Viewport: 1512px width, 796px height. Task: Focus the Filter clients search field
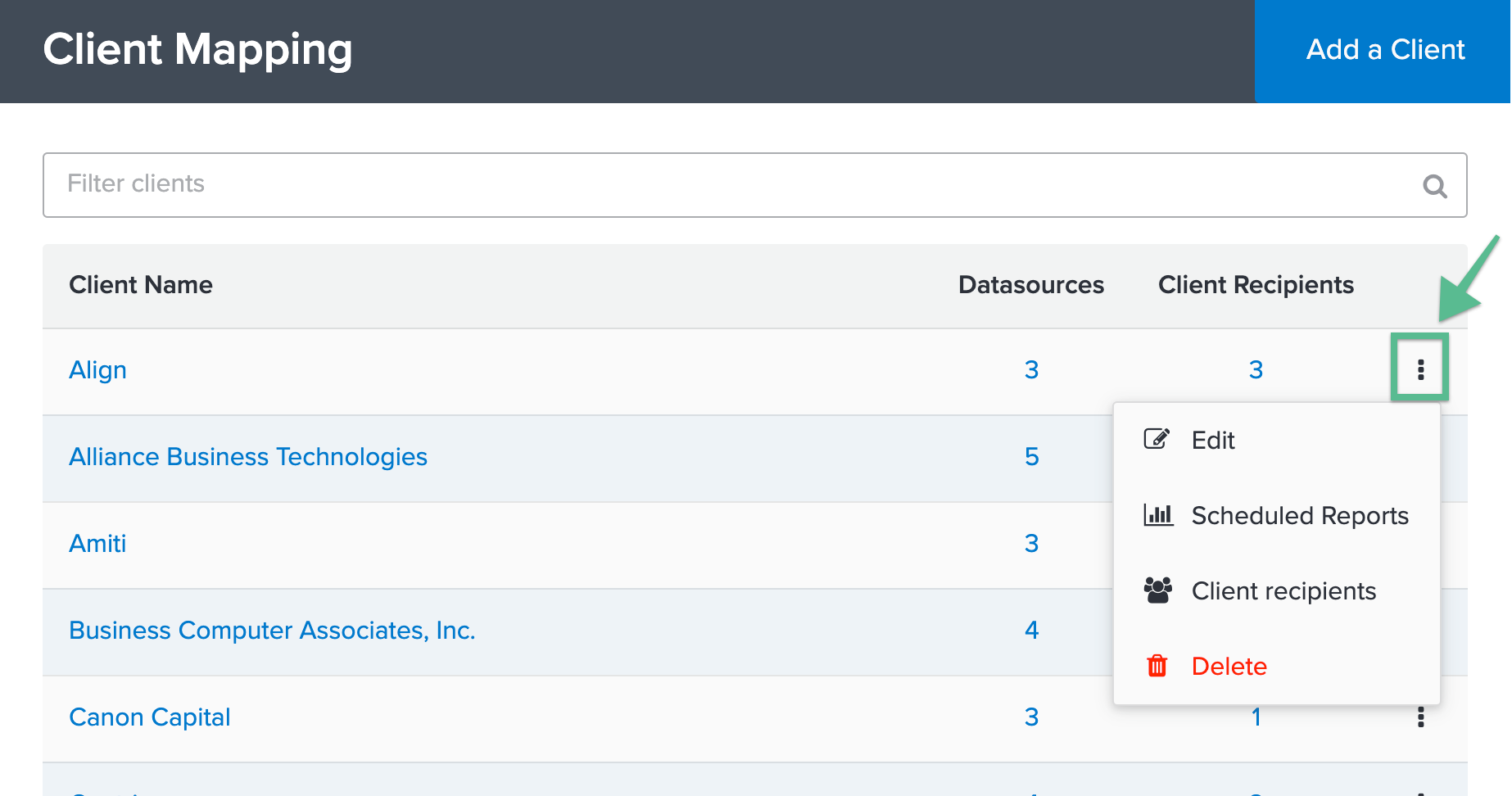[x=754, y=185]
